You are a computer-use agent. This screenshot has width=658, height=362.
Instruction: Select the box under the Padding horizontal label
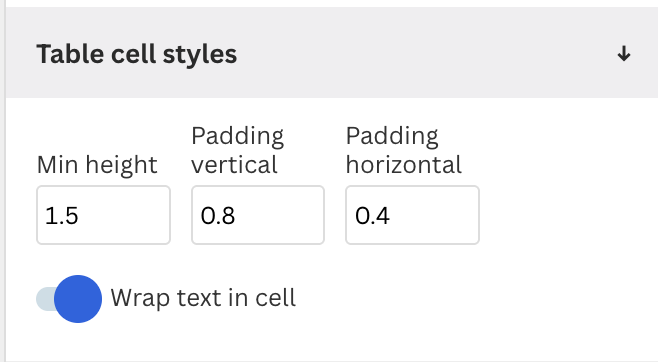[412, 215]
